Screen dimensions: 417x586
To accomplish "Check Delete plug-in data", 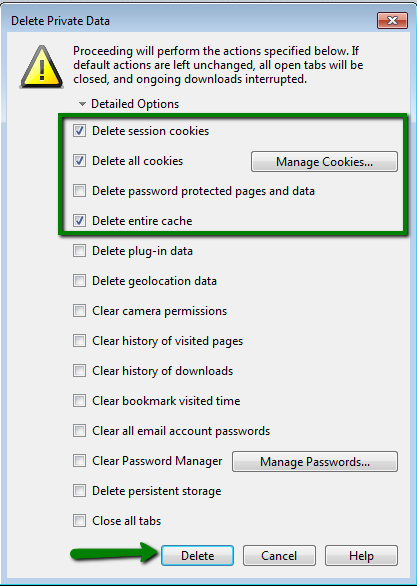I will pyautogui.click(x=79, y=251).
